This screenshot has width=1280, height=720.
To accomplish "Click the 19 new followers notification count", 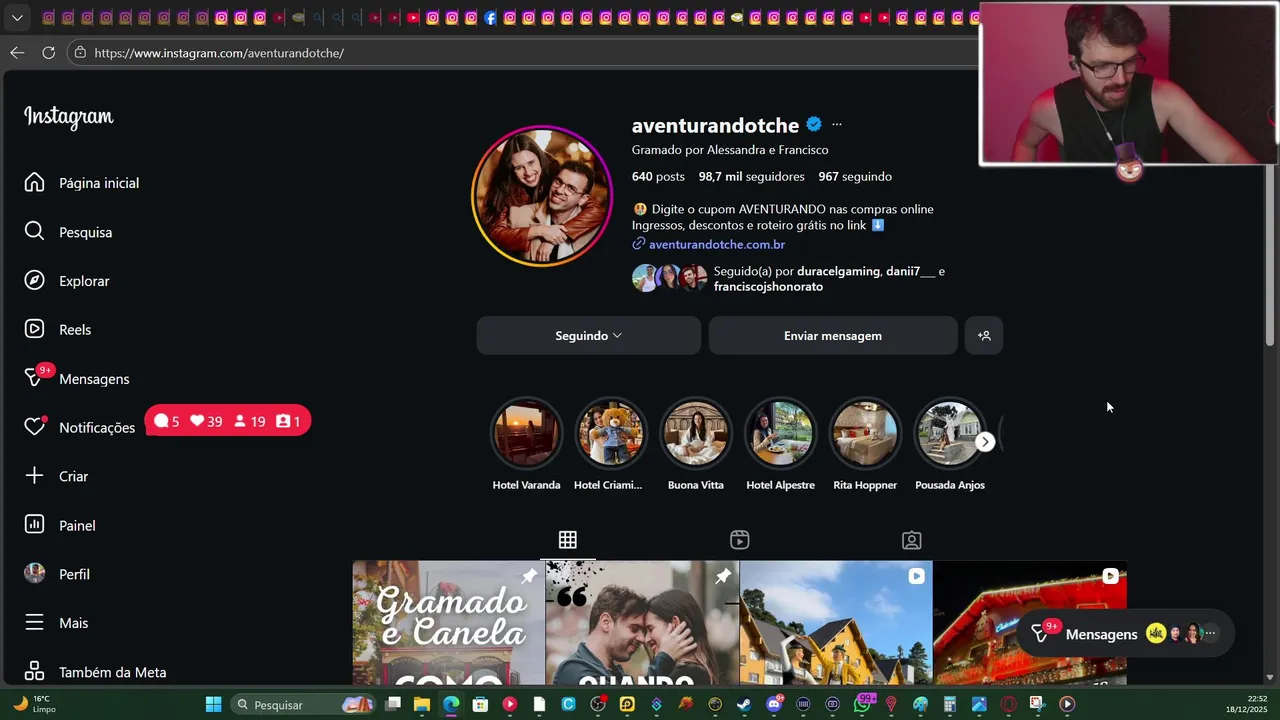I will (250, 421).
